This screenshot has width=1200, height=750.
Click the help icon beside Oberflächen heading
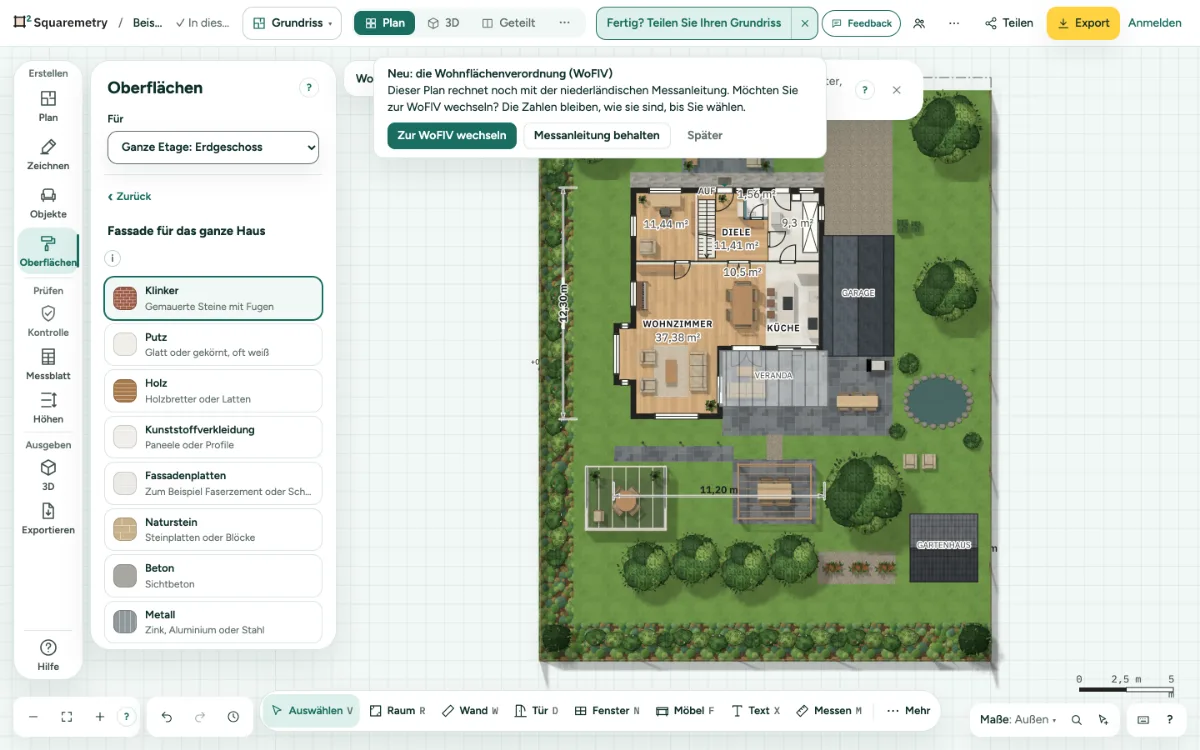coord(309,88)
